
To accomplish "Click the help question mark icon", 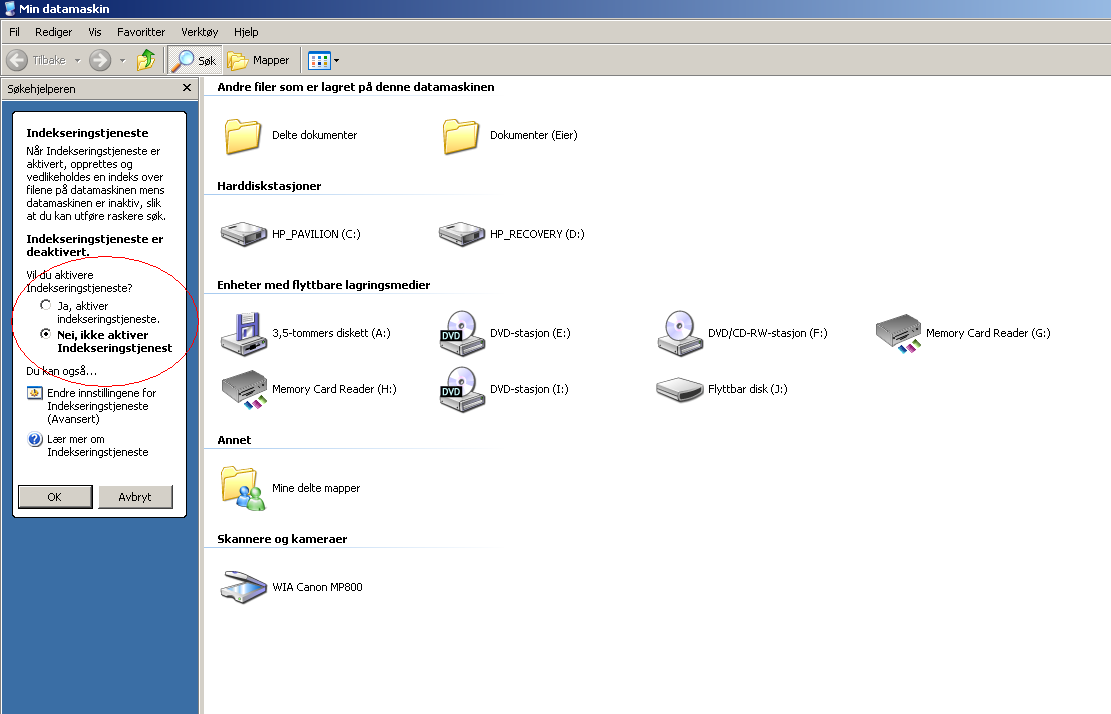I will click(x=35, y=439).
